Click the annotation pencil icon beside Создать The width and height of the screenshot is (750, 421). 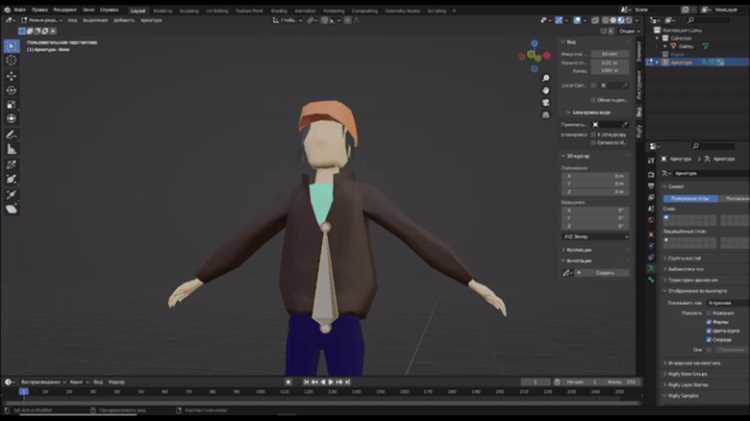point(567,273)
